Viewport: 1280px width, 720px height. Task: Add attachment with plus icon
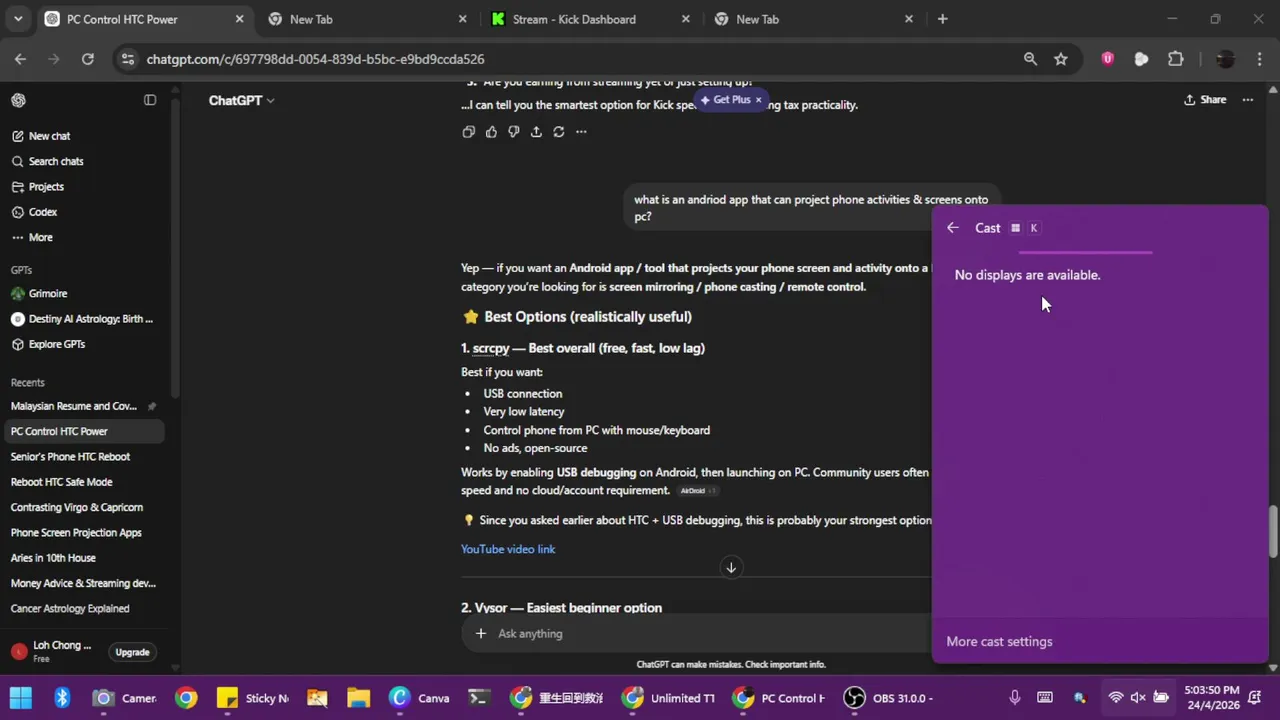(x=481, y=633)
